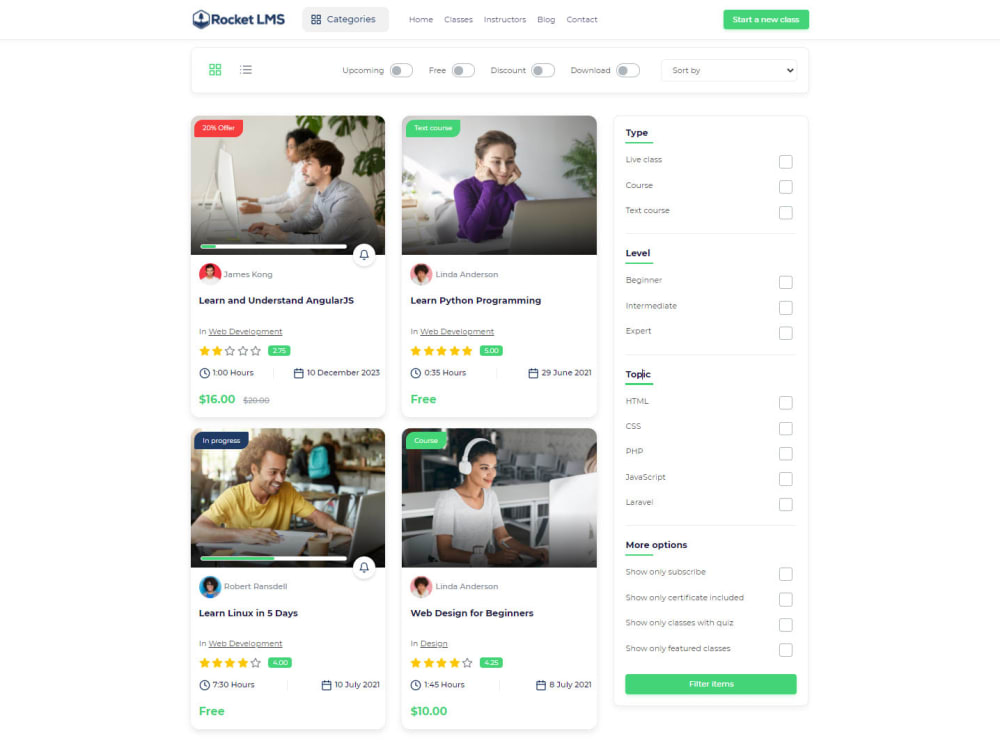The height and width of the screenshot is (750, 1000).
Task: Switch to grid view layout
Action: tap(215, 70)
